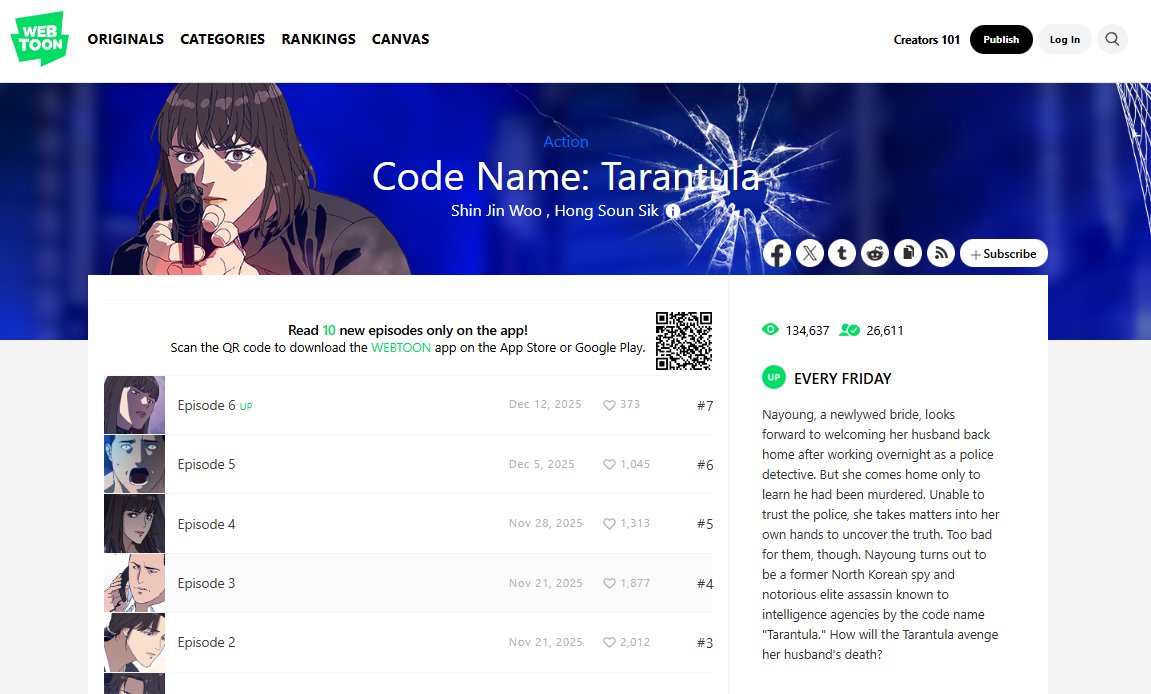
Task: Share on Facebook icon
Action: pos(777,253)
